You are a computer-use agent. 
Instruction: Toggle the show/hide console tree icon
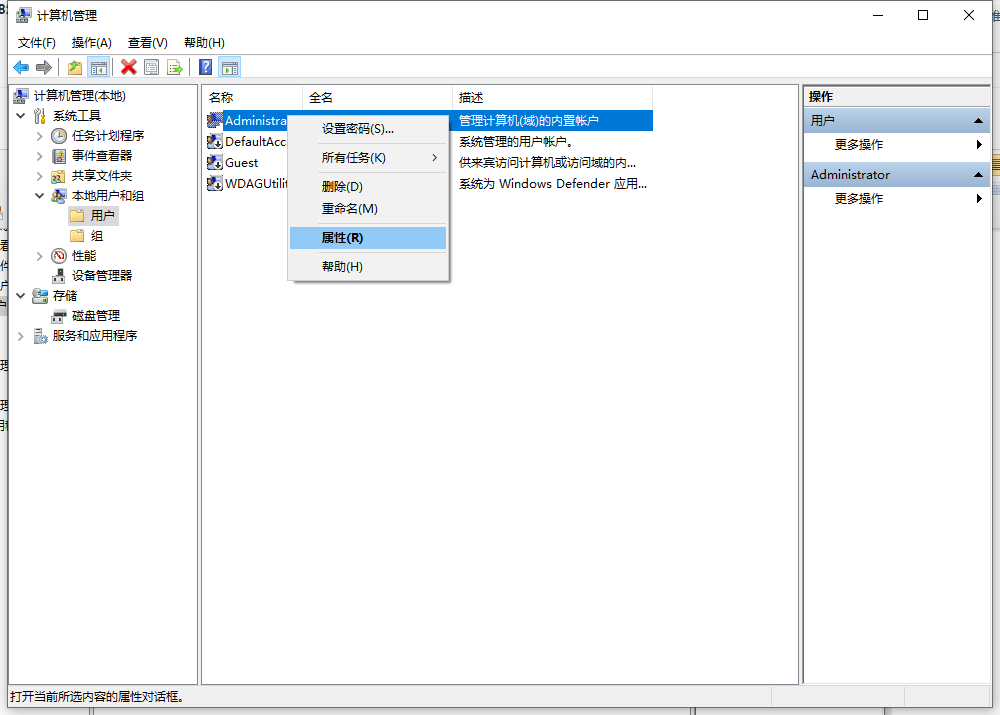pyautogui.click(x=98, y=67)
